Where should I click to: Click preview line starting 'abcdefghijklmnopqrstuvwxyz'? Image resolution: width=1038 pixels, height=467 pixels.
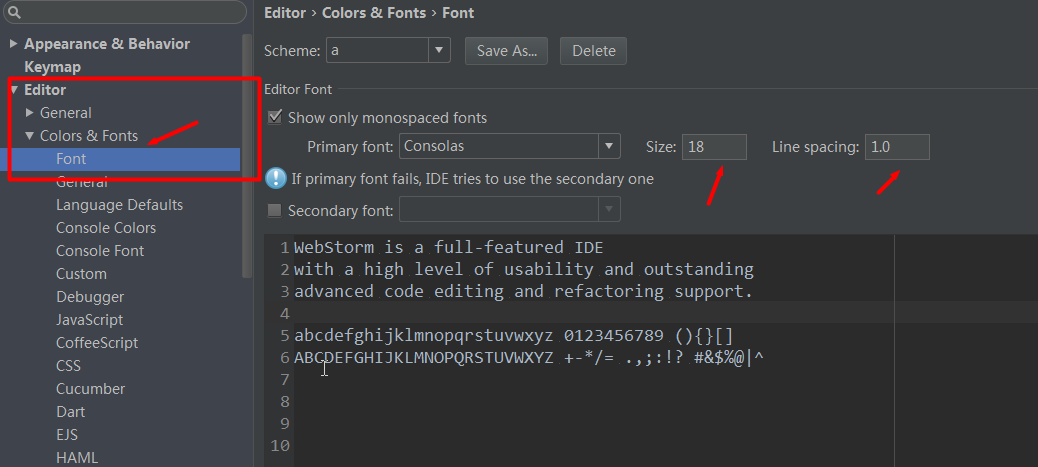tap(513, 336)
